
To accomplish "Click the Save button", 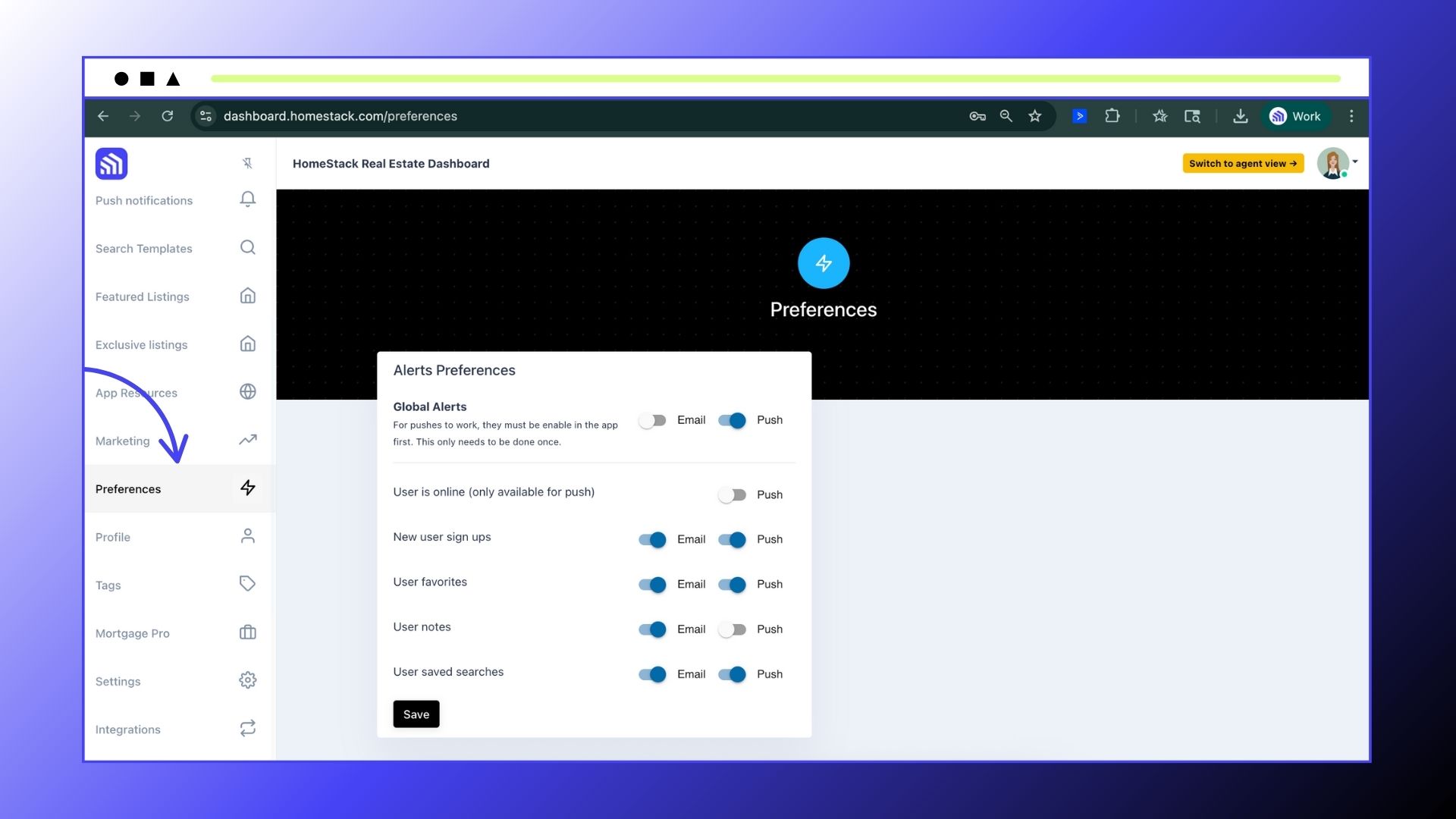I will point(416,714).
